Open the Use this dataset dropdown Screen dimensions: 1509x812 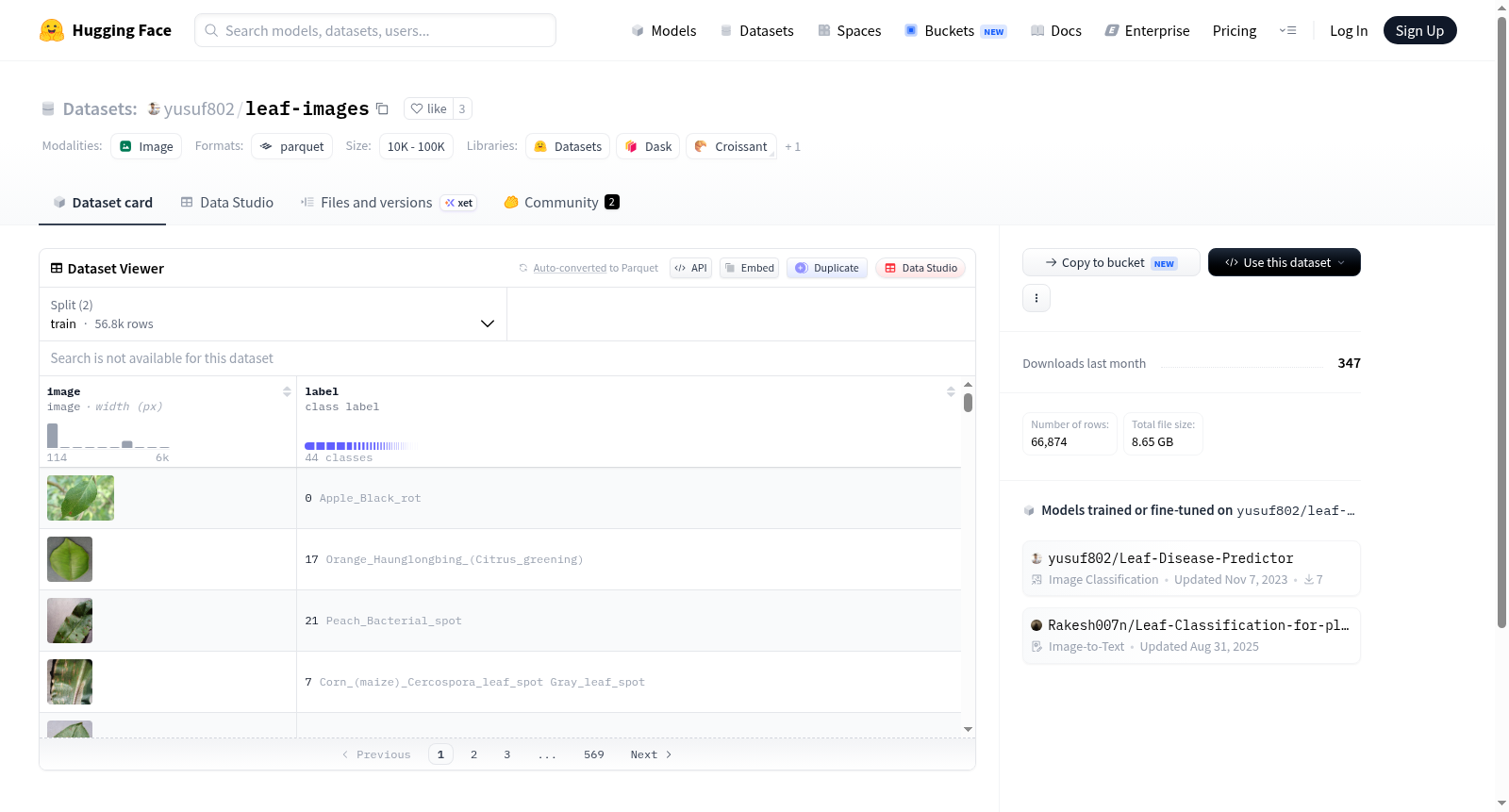1285,262
